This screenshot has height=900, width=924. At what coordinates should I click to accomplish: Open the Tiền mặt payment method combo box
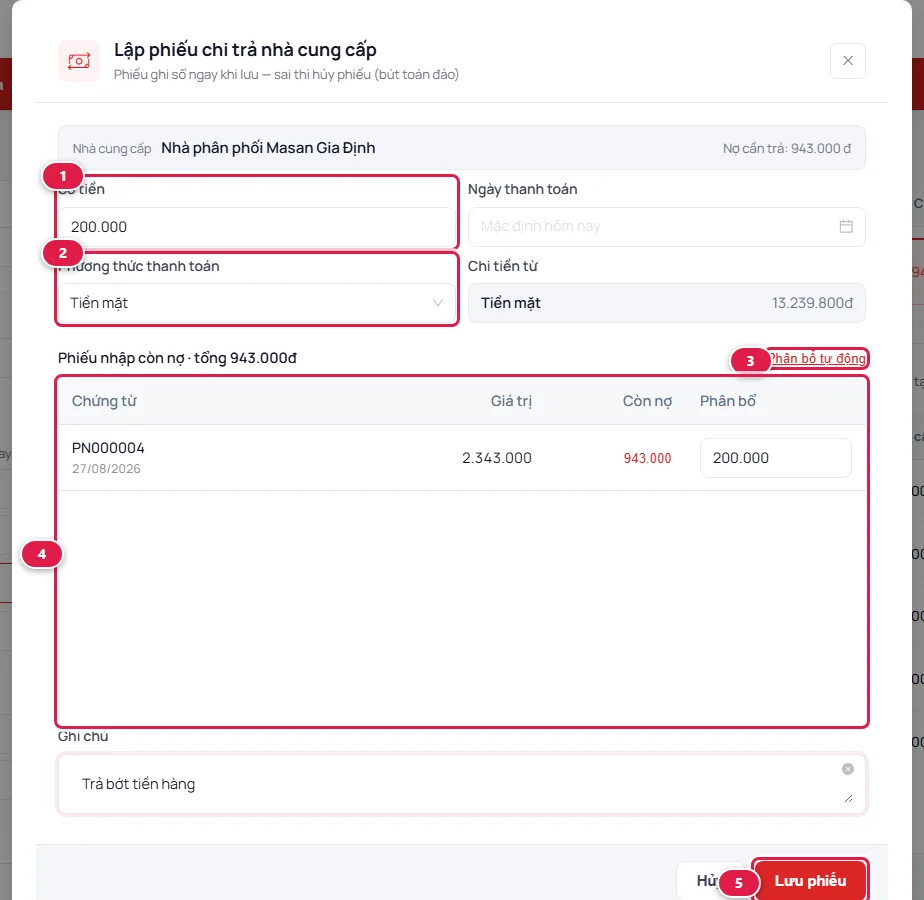[257, 303]
